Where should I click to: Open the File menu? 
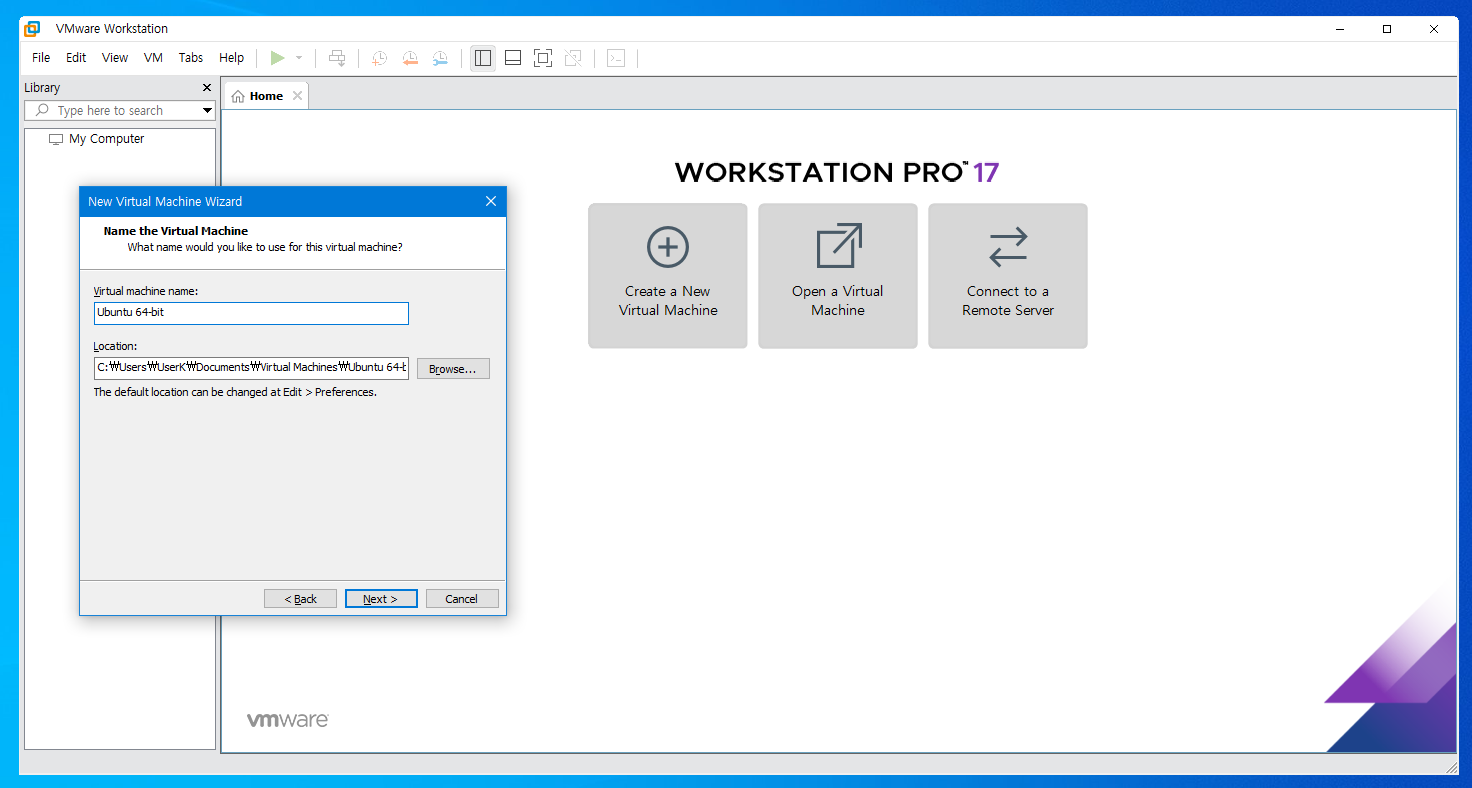pos(41,58)
